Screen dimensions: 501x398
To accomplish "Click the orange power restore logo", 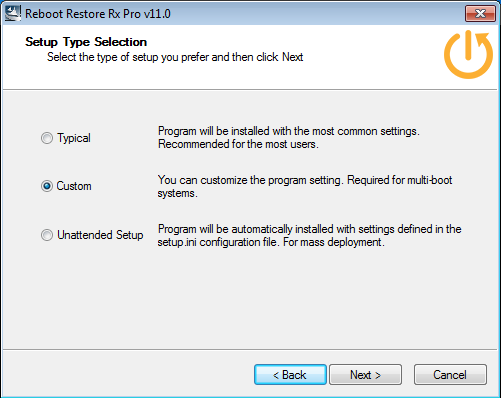I will click(468, 54).
